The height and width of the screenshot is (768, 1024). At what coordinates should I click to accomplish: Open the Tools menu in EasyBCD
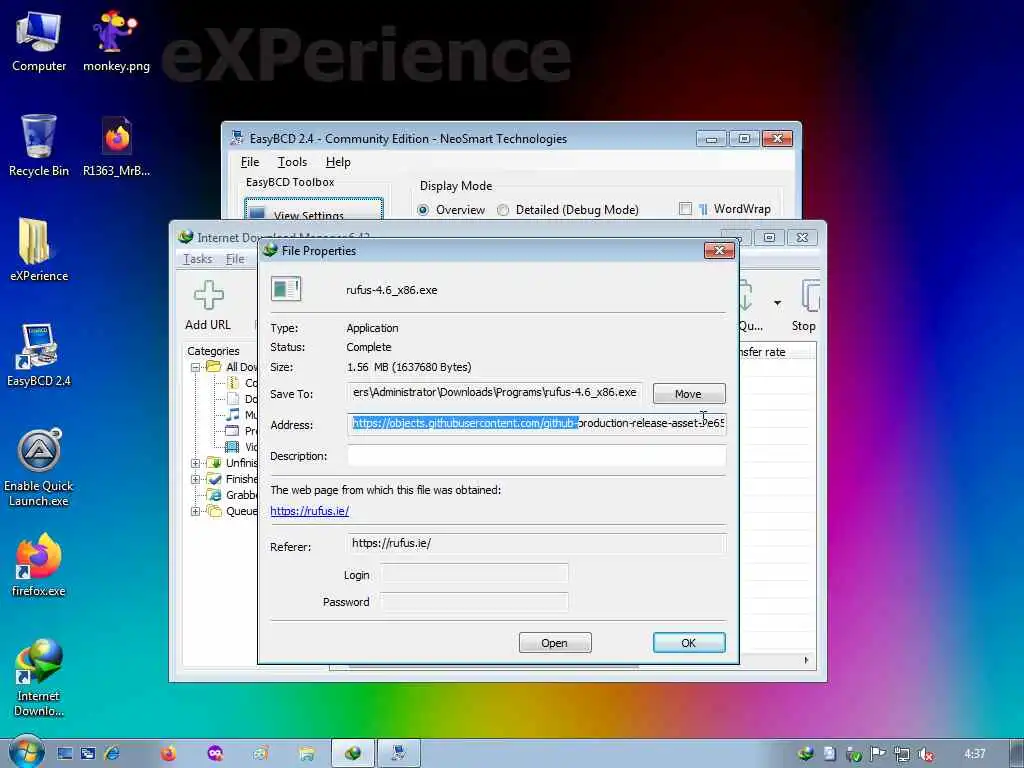coord(292,162)
